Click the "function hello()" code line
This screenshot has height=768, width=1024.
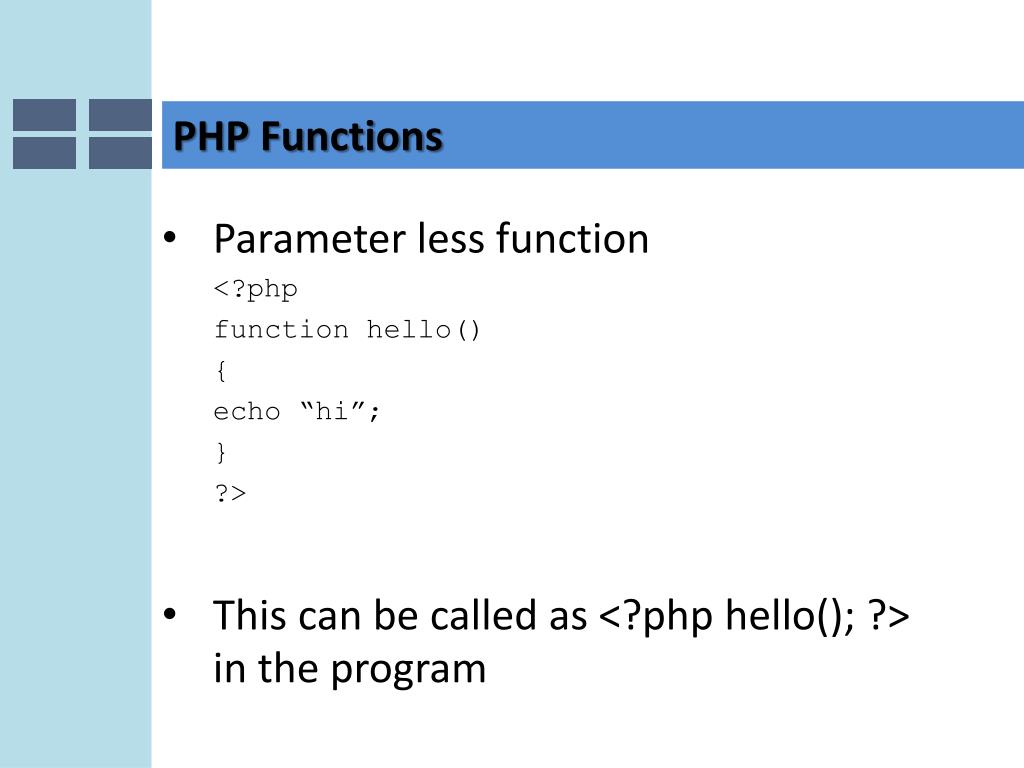[x=347, y=330]
